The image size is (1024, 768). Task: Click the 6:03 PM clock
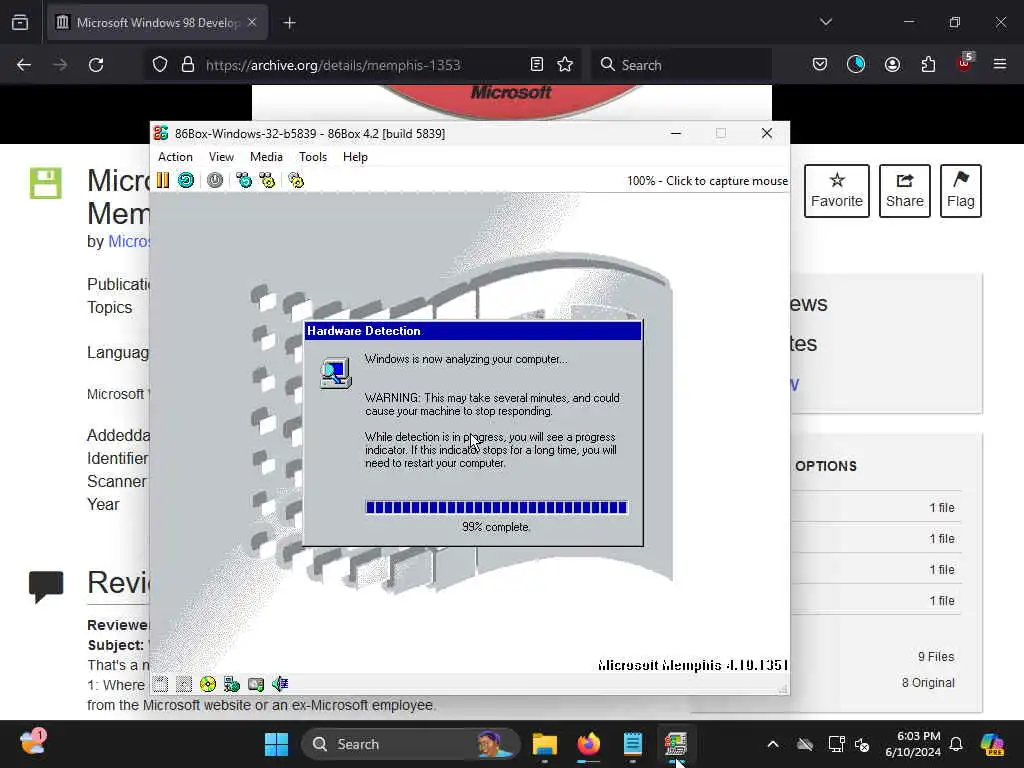coord(918,736)
